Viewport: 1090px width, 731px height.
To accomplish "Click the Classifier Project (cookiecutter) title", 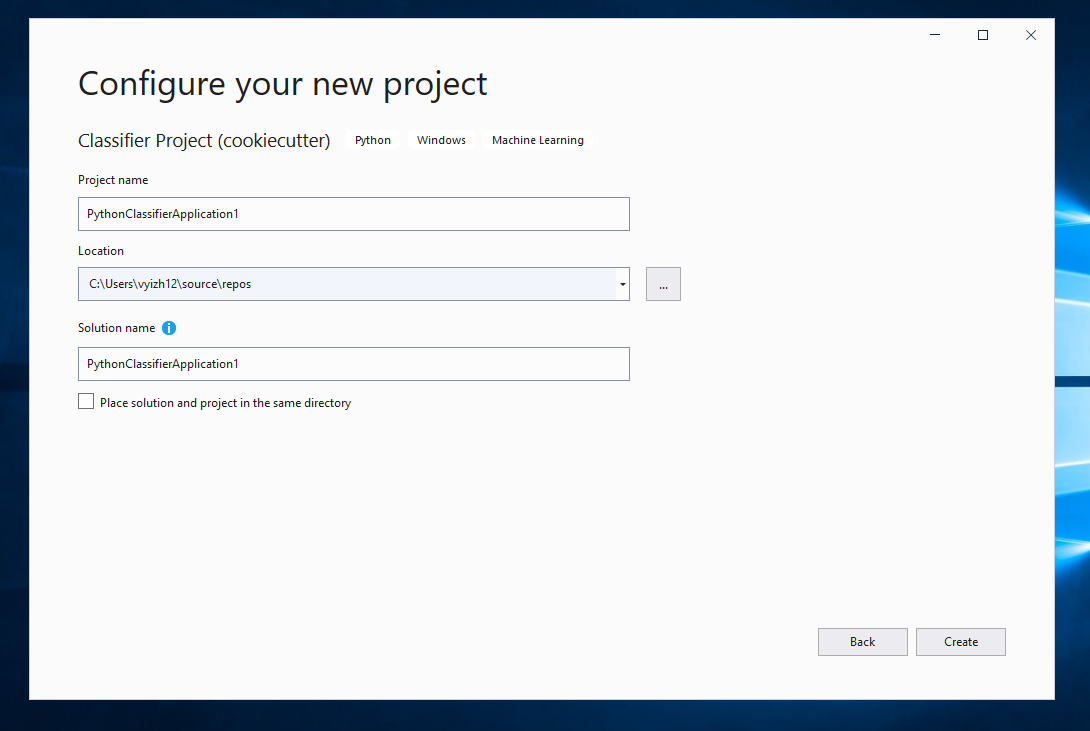I will click(204, 140).
